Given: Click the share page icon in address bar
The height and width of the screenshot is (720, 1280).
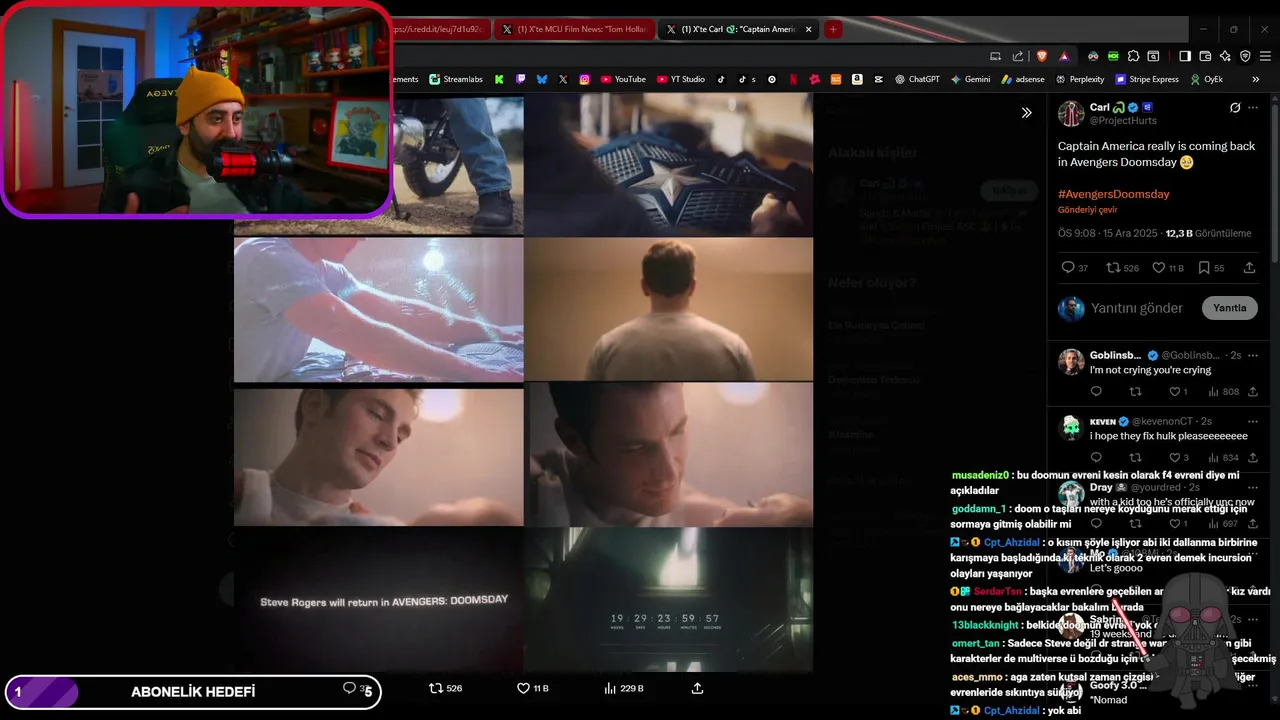Looking at the screenshot, I should tap(1018, 56).
